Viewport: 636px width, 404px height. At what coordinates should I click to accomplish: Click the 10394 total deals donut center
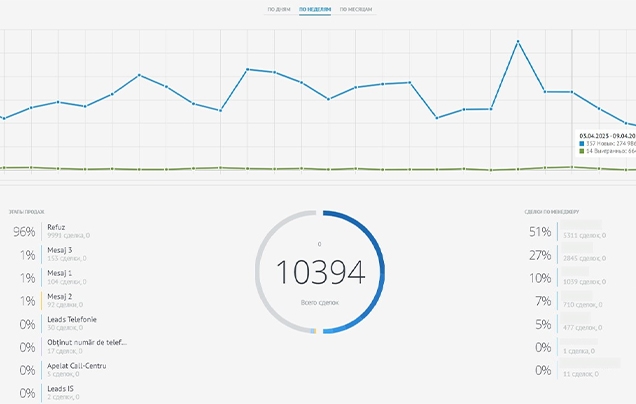pyautogui.click(x=319, y=272)
